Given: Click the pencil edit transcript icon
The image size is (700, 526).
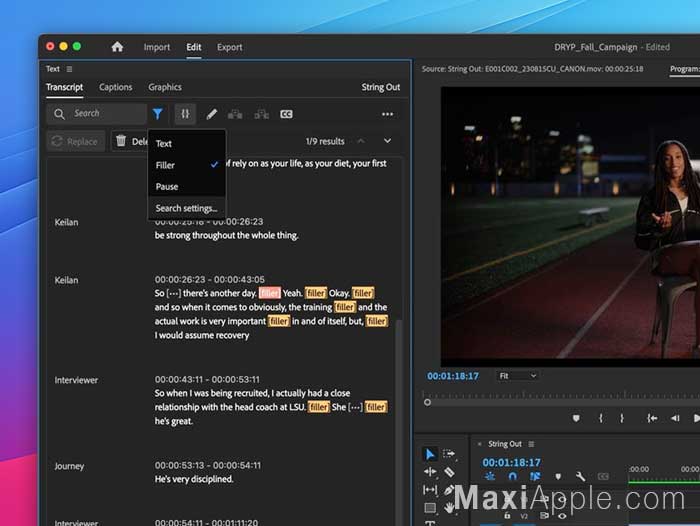Looking at the screenshot, I should tap(212, 114).
